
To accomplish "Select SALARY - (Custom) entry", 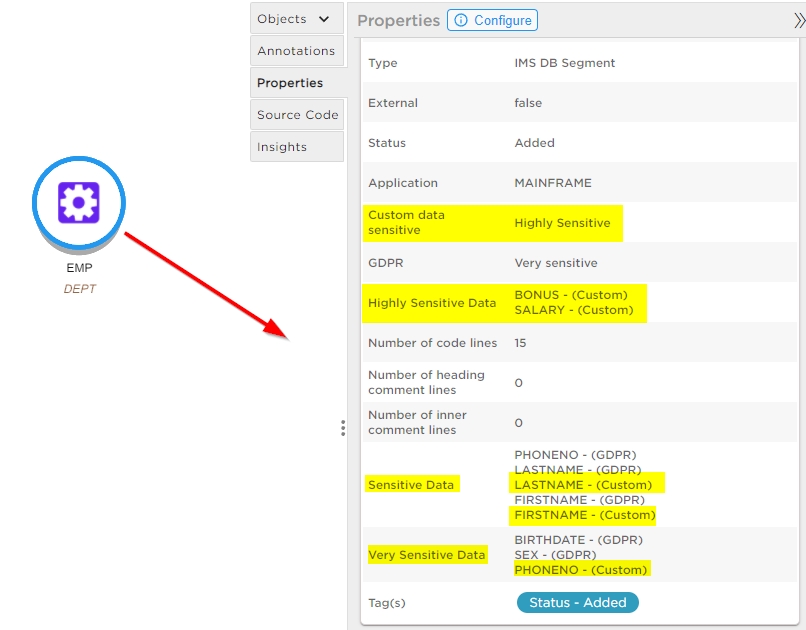I will click(573, 310).
